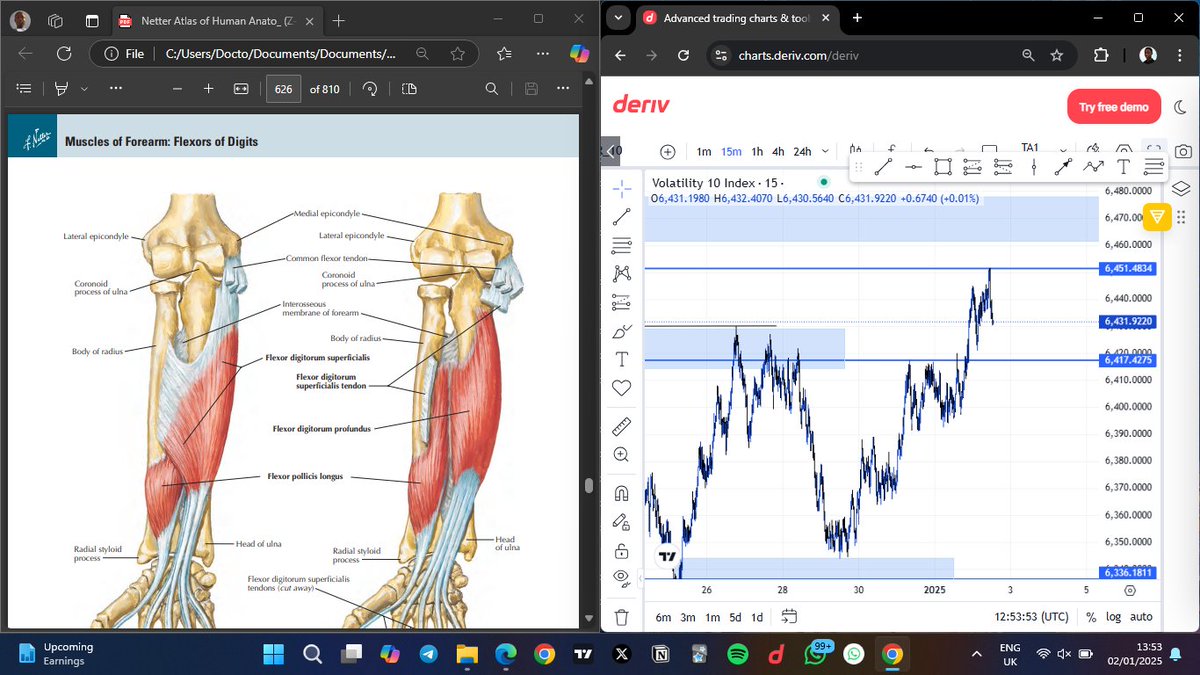The height and width of the screenshot is (675, 1200).
Task: Open Edge favorites list icon
Action: [x=504, y=54]
